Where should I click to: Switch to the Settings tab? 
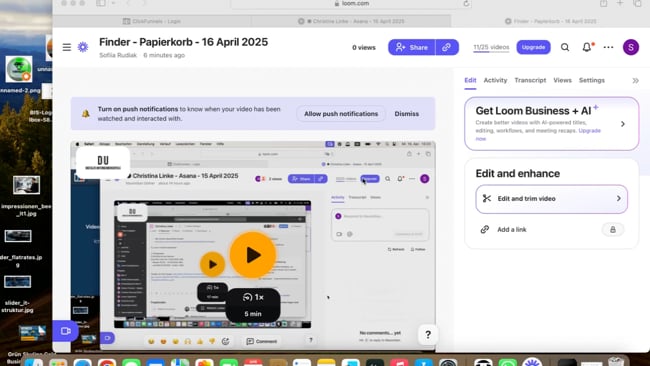[x=592, y=80]
